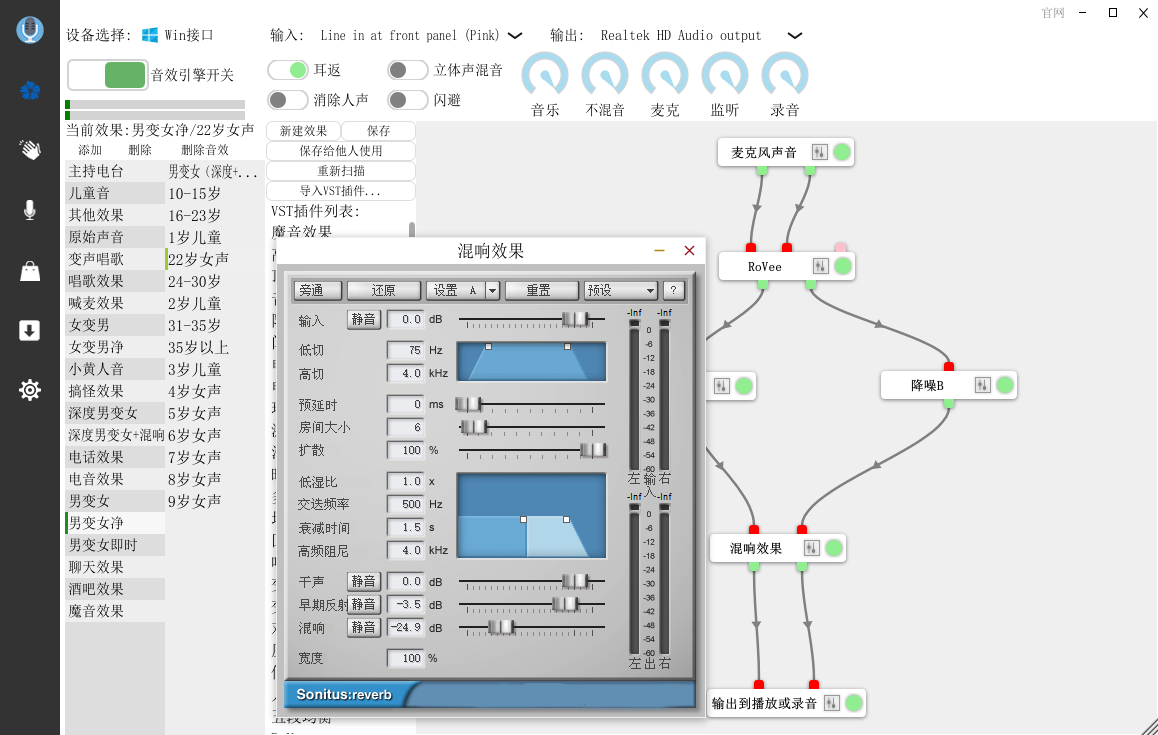The height and width of the screenshot is (735, 1158).
Task: Click the 房间大小 slider handle
Action: (474, 427)
